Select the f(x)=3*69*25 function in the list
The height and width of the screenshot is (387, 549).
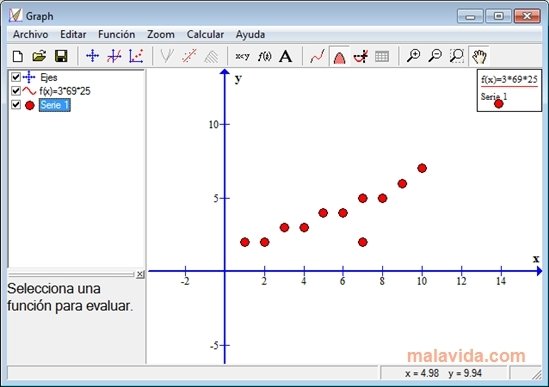[x=65, y=91]
